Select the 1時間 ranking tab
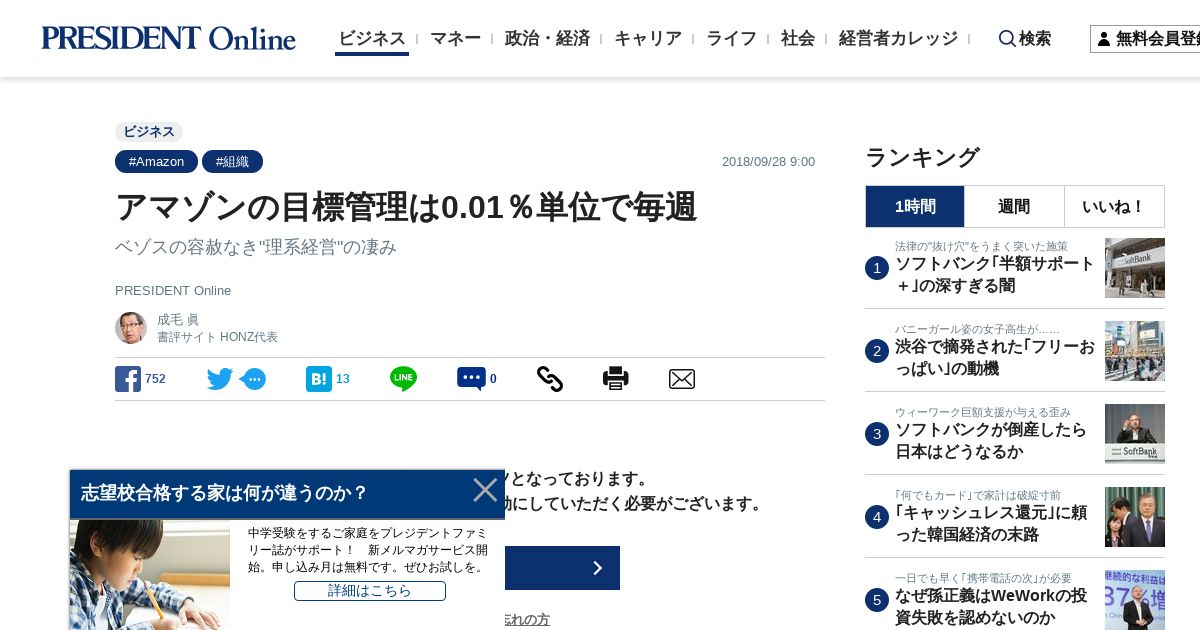The width and height of the screenshot is (1200, 630). (x=915, y=206)
